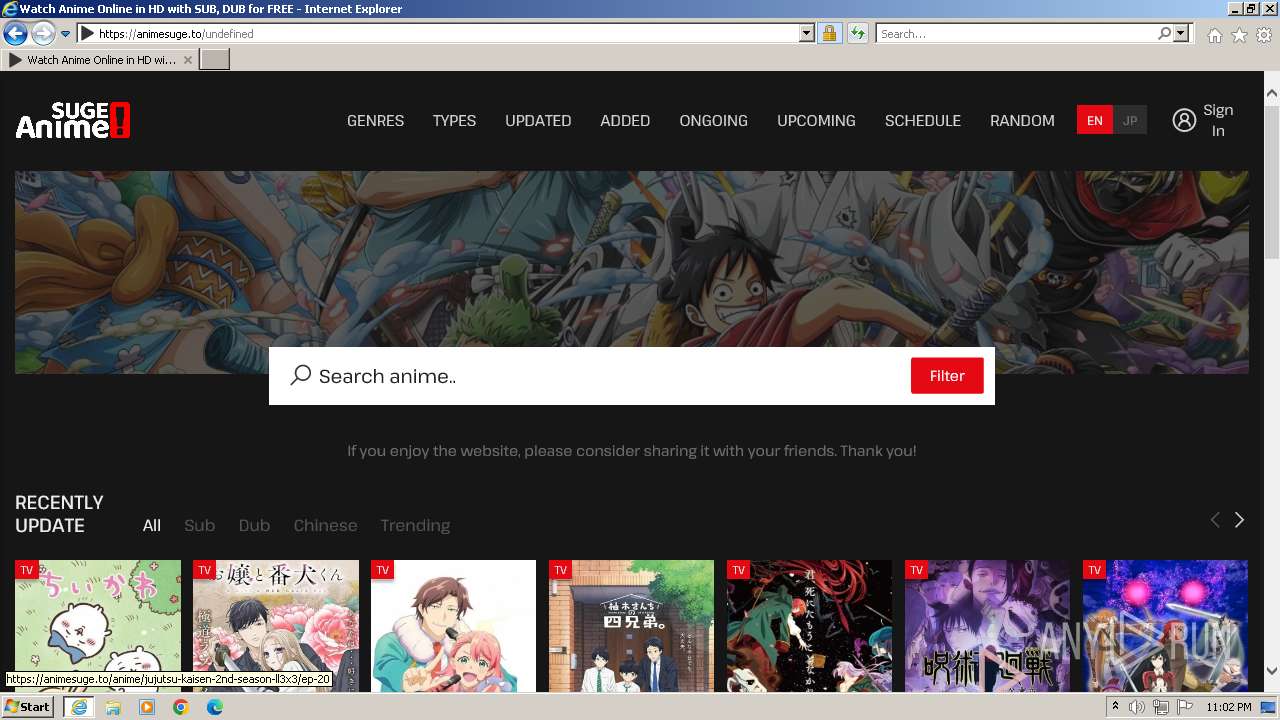Click the security lock icon

tap(829, 33)
